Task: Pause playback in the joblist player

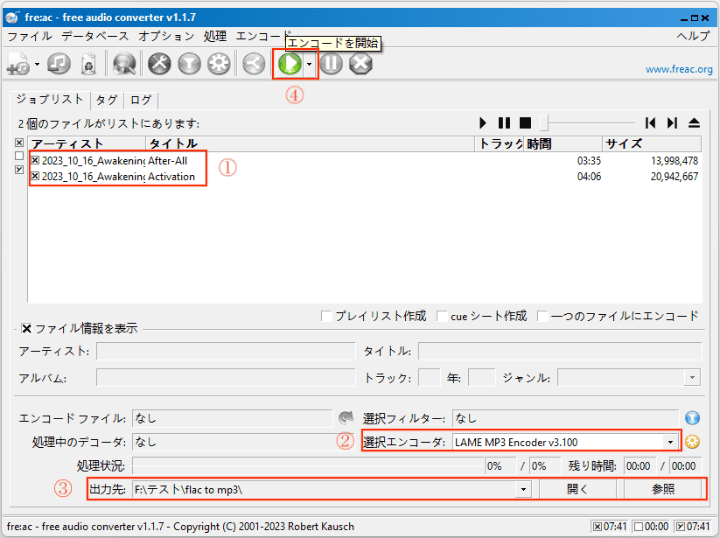Action: coord(504,123)
